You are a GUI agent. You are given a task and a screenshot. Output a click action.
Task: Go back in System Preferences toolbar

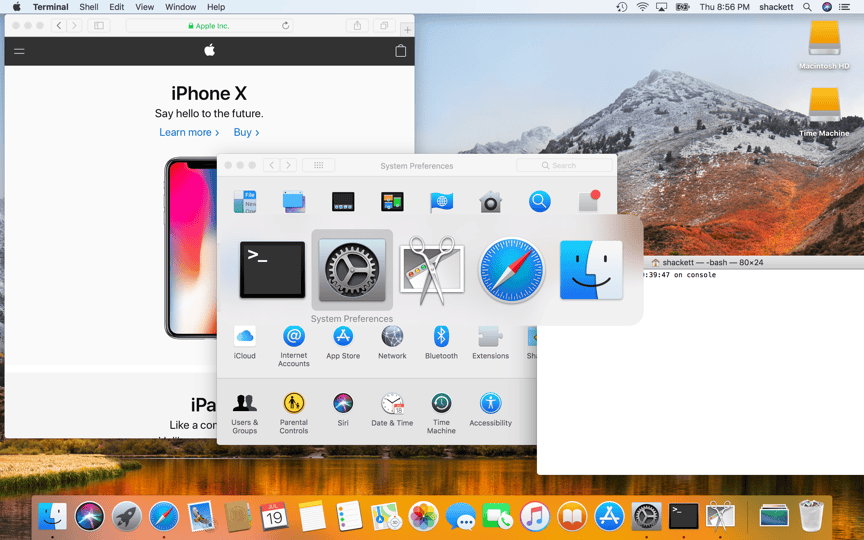(272, 165)
